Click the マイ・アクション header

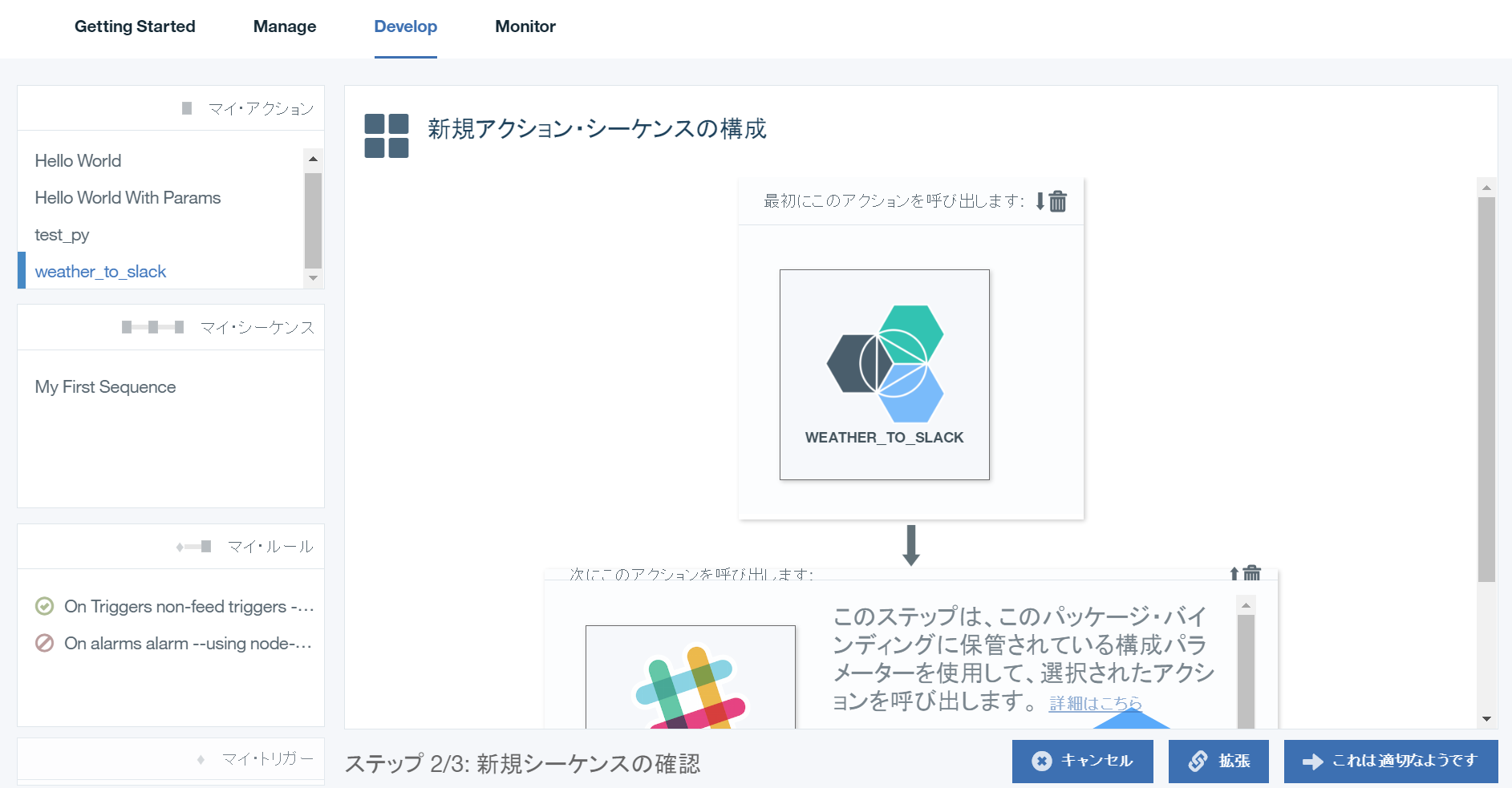tap(261, 108)
